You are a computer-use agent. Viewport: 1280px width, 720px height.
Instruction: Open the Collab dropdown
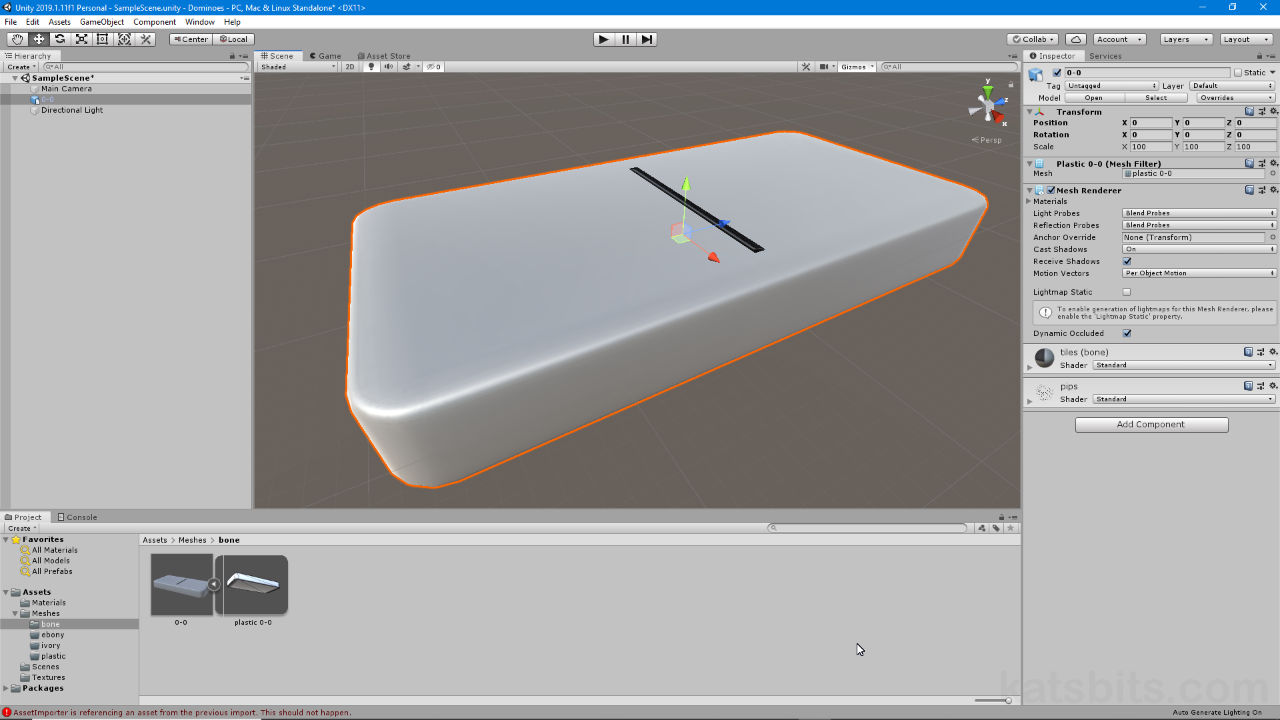[x=1032, y=39]
